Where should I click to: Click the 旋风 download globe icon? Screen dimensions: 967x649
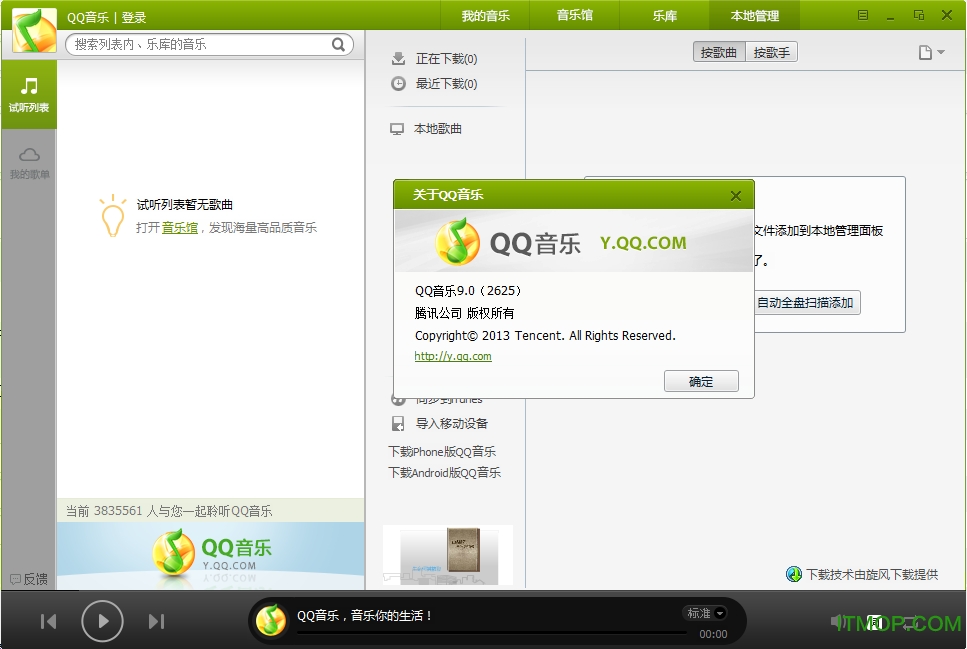coord(794,574)
